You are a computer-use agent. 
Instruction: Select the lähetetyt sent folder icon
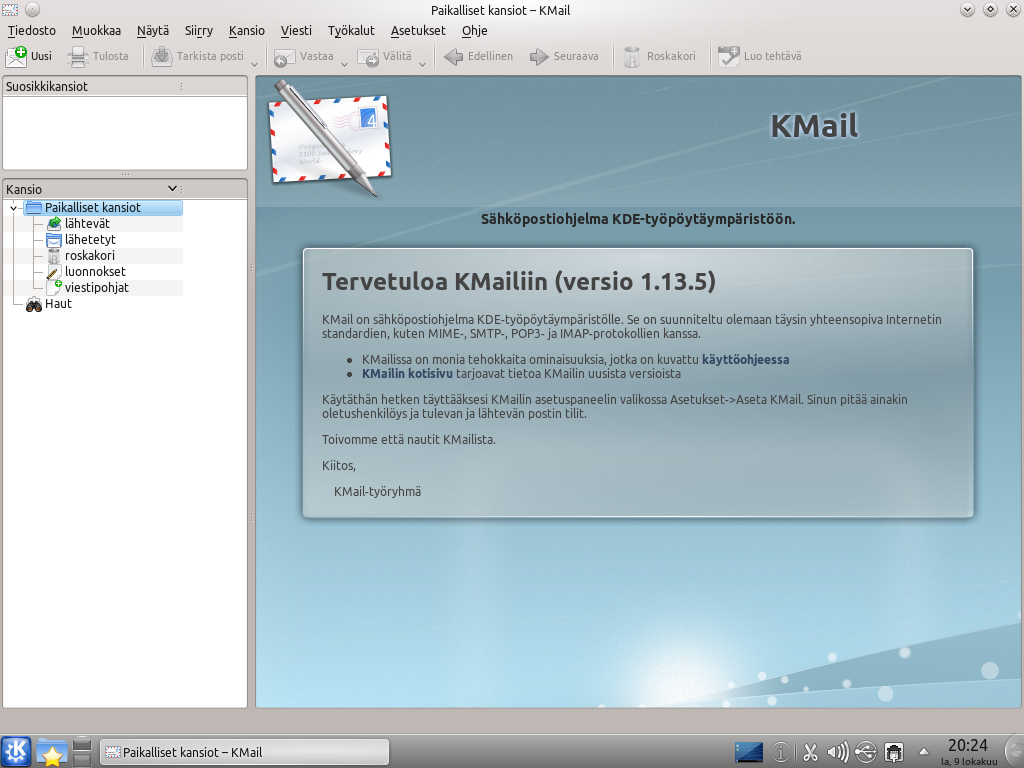pos(54,240)
